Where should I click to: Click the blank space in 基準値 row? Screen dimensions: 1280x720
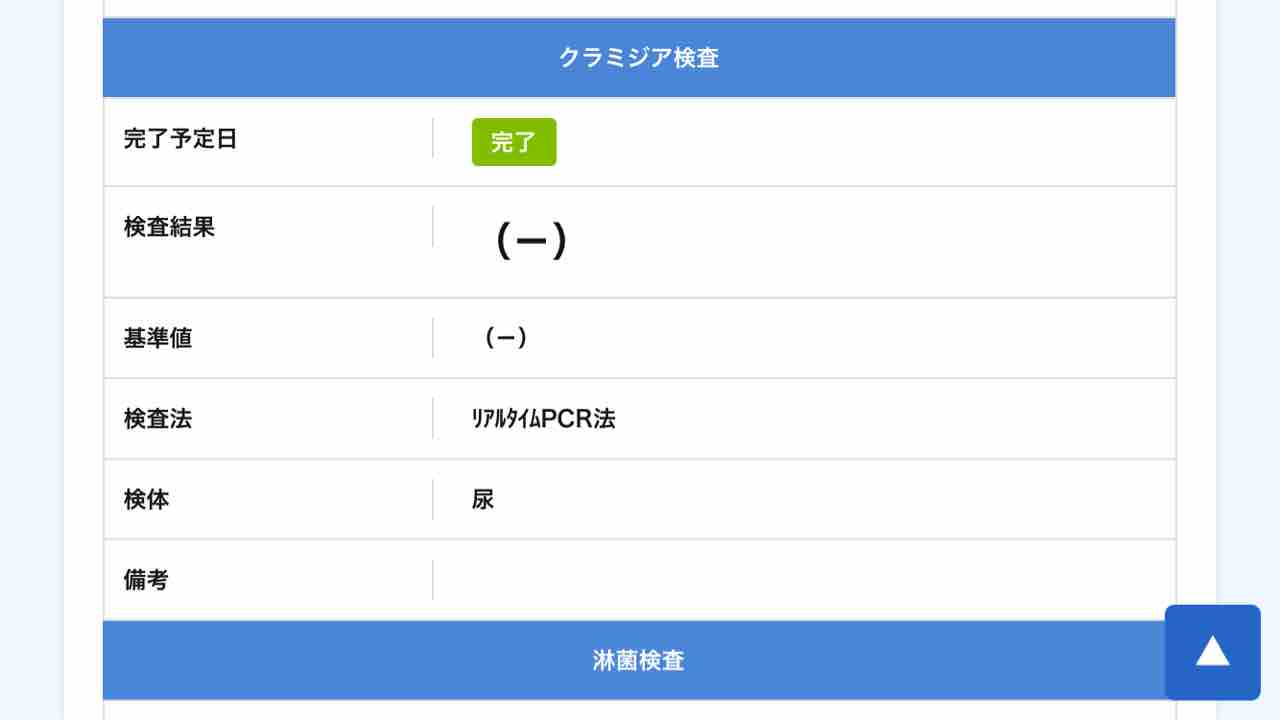pyautogui.click(x=852, y=338)
